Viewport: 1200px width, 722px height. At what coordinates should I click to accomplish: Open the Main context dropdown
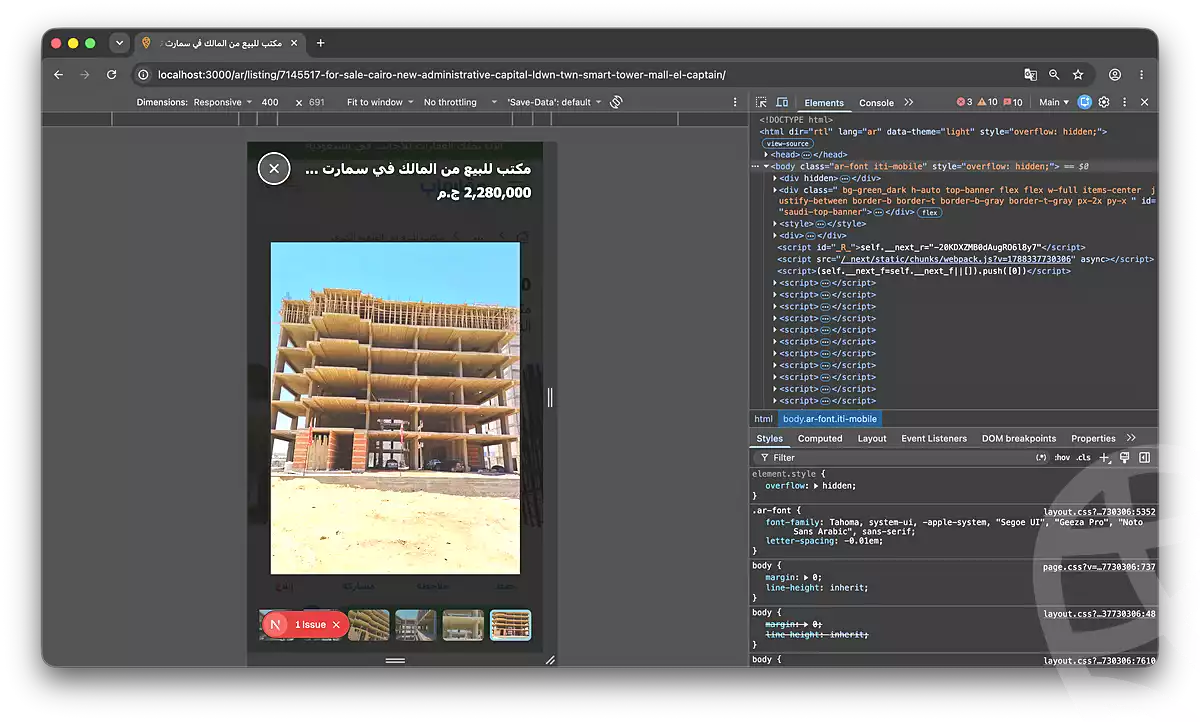(x=1053, y=102)
